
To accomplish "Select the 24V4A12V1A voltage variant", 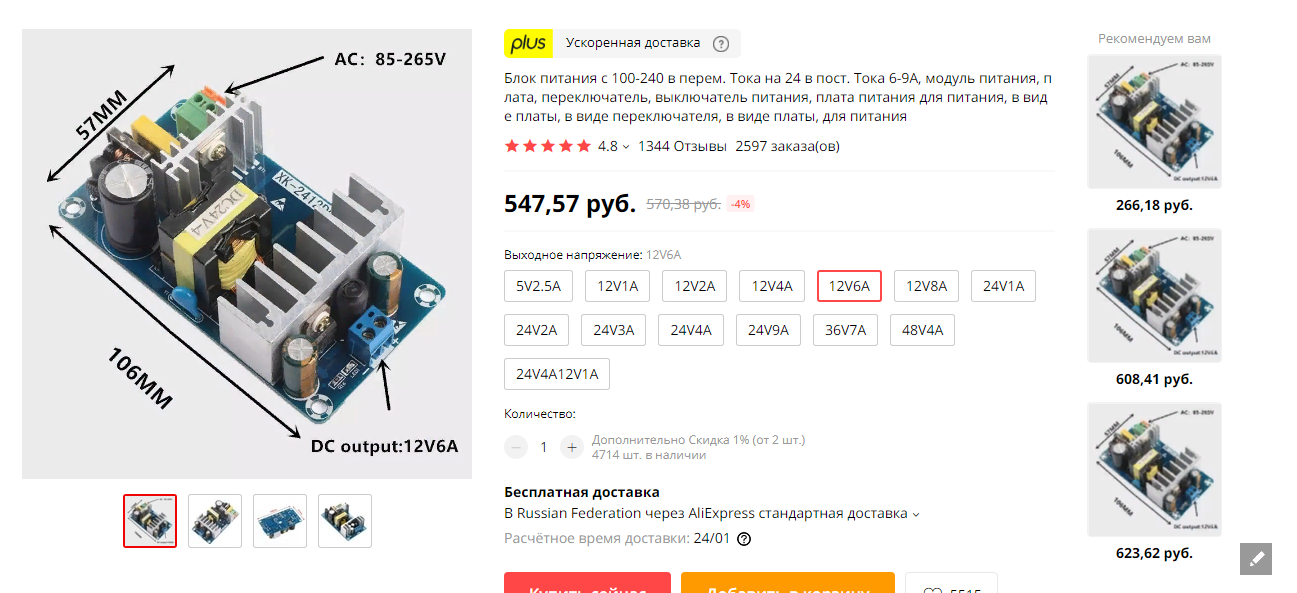I will (557, 374).
